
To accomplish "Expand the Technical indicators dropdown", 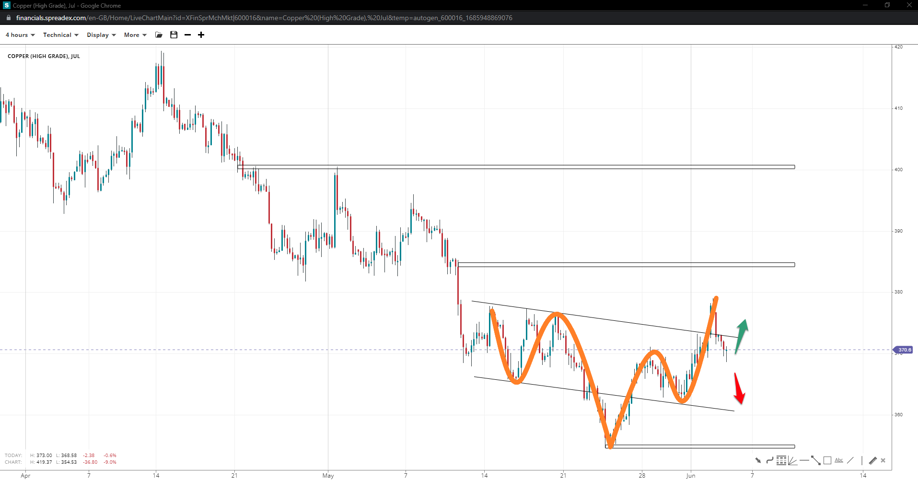I will 60,35.
